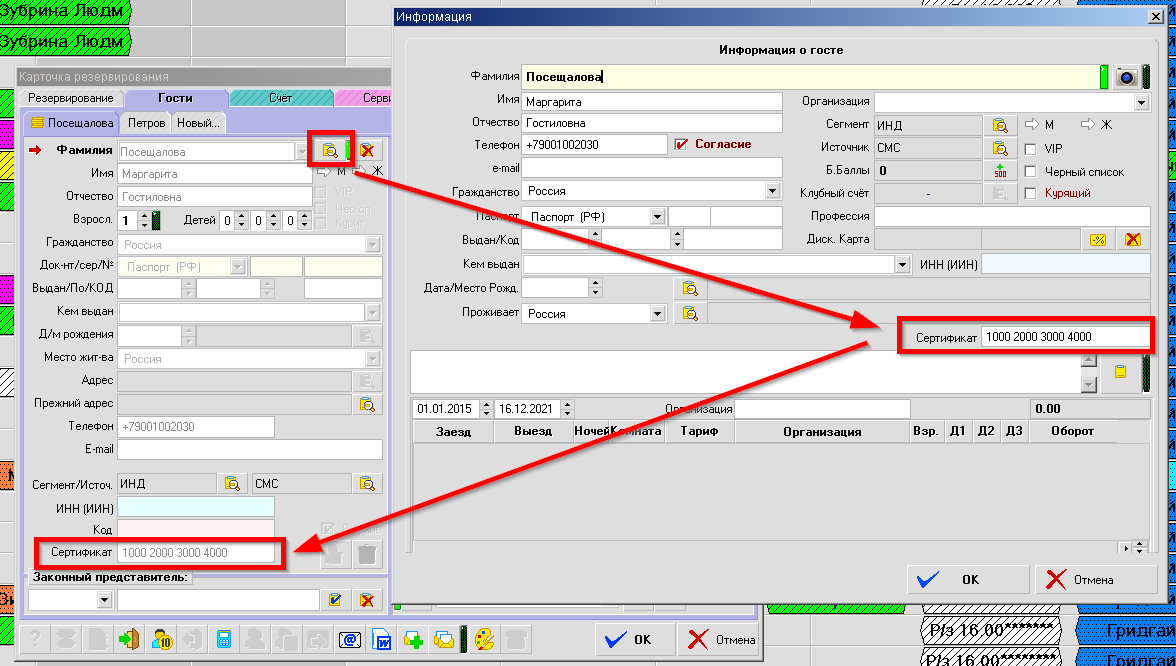Toggle the Согласие consent checkbox
This screenshot has height=666, width=1176.
pos(683,144)
